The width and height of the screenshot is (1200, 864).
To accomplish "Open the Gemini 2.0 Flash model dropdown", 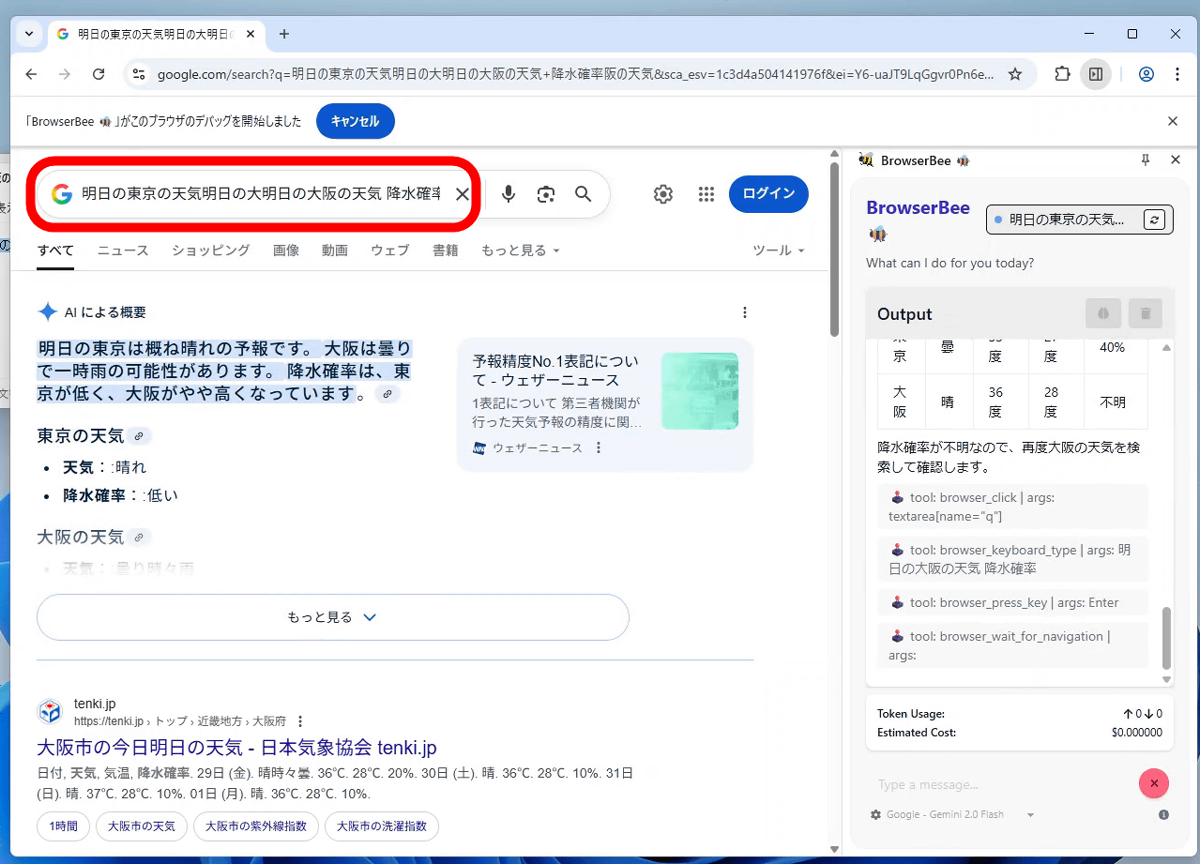I will [1030, 814].
